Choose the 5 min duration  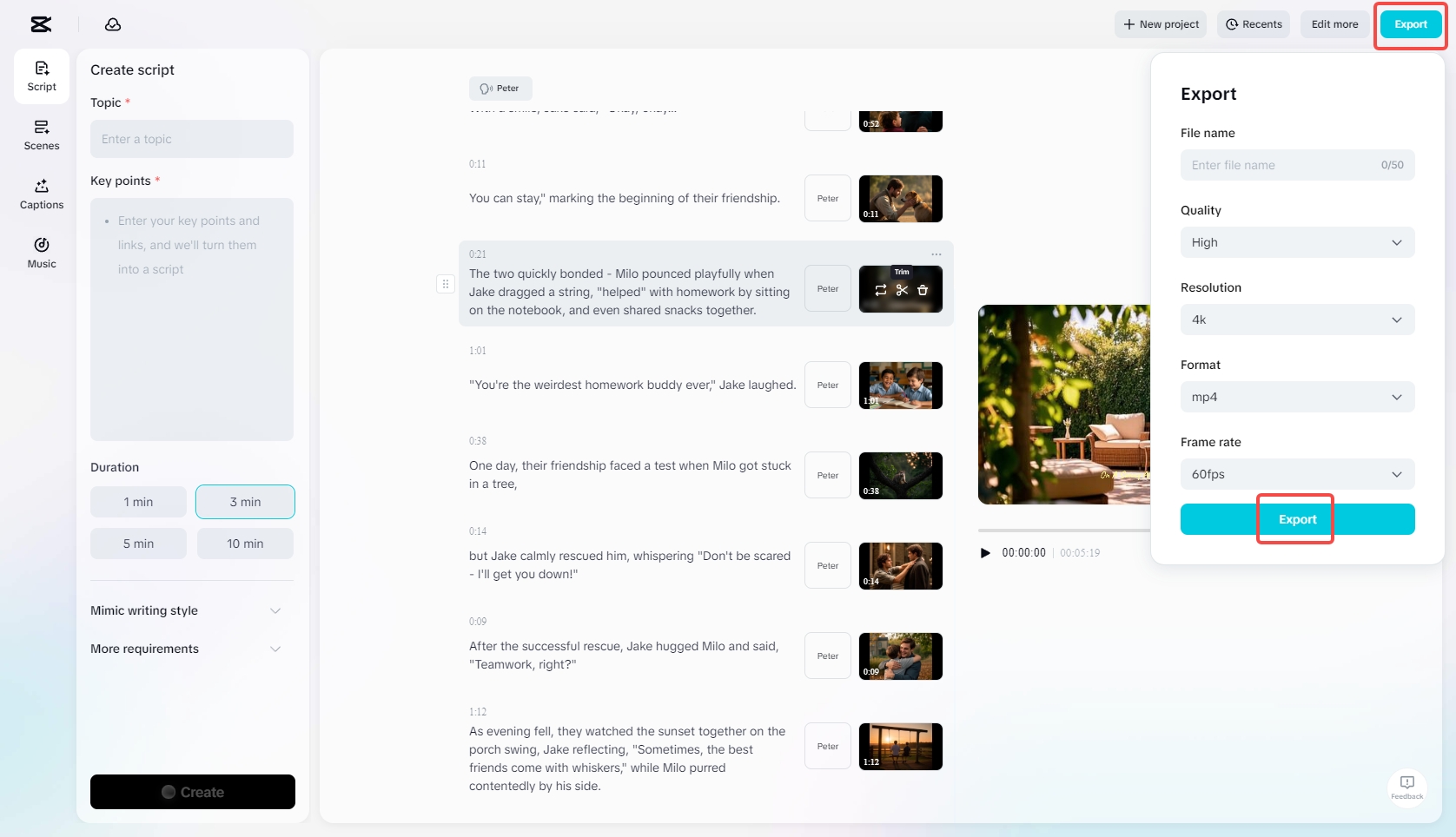(137, 543)
